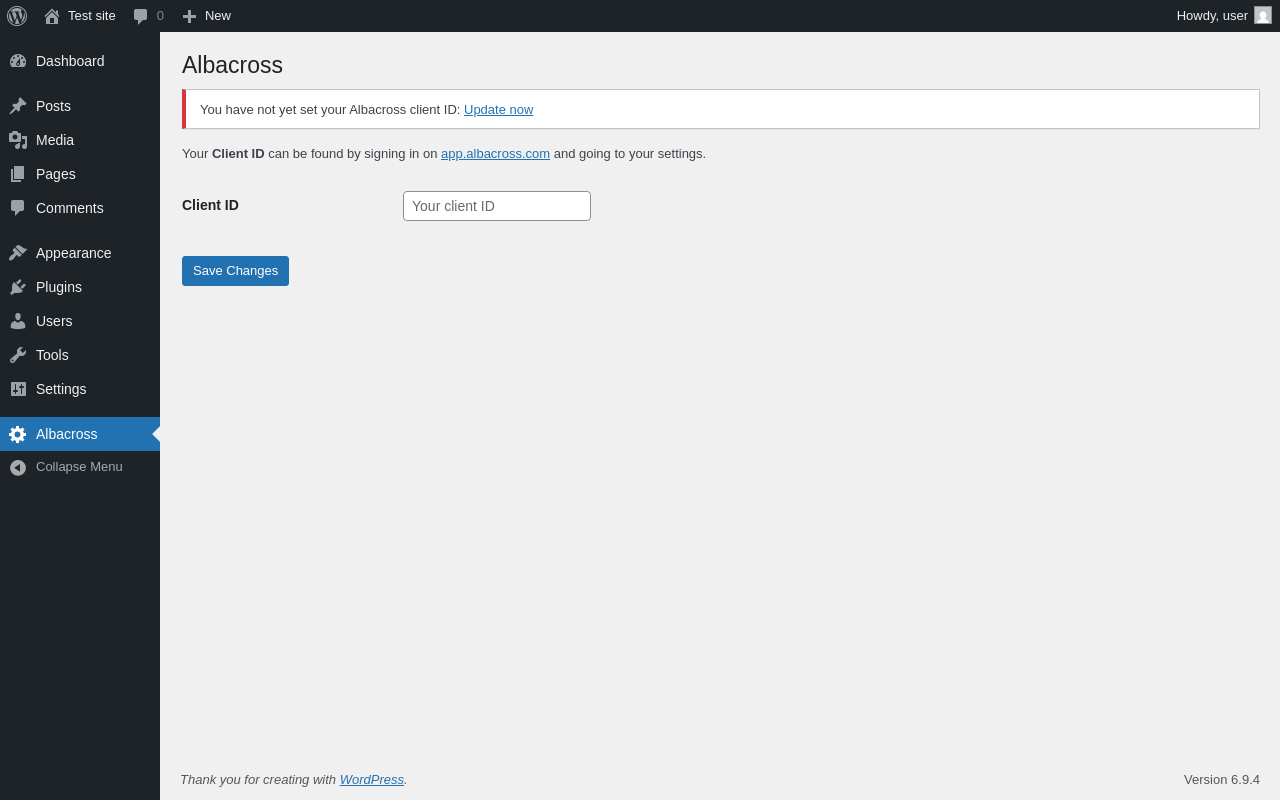1280x800 pixels.
Task: Click the Albacross gear icon
Action: click(x=18, y=434)
